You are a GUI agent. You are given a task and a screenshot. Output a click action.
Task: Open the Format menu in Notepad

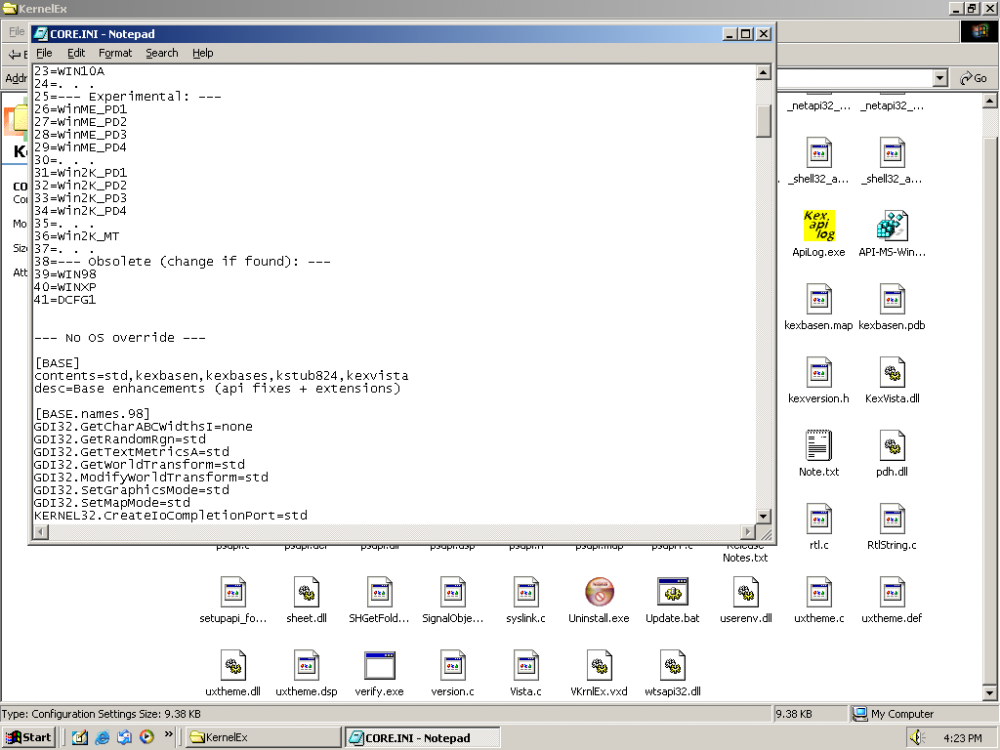pyautogui.click(x=115, y=53)
